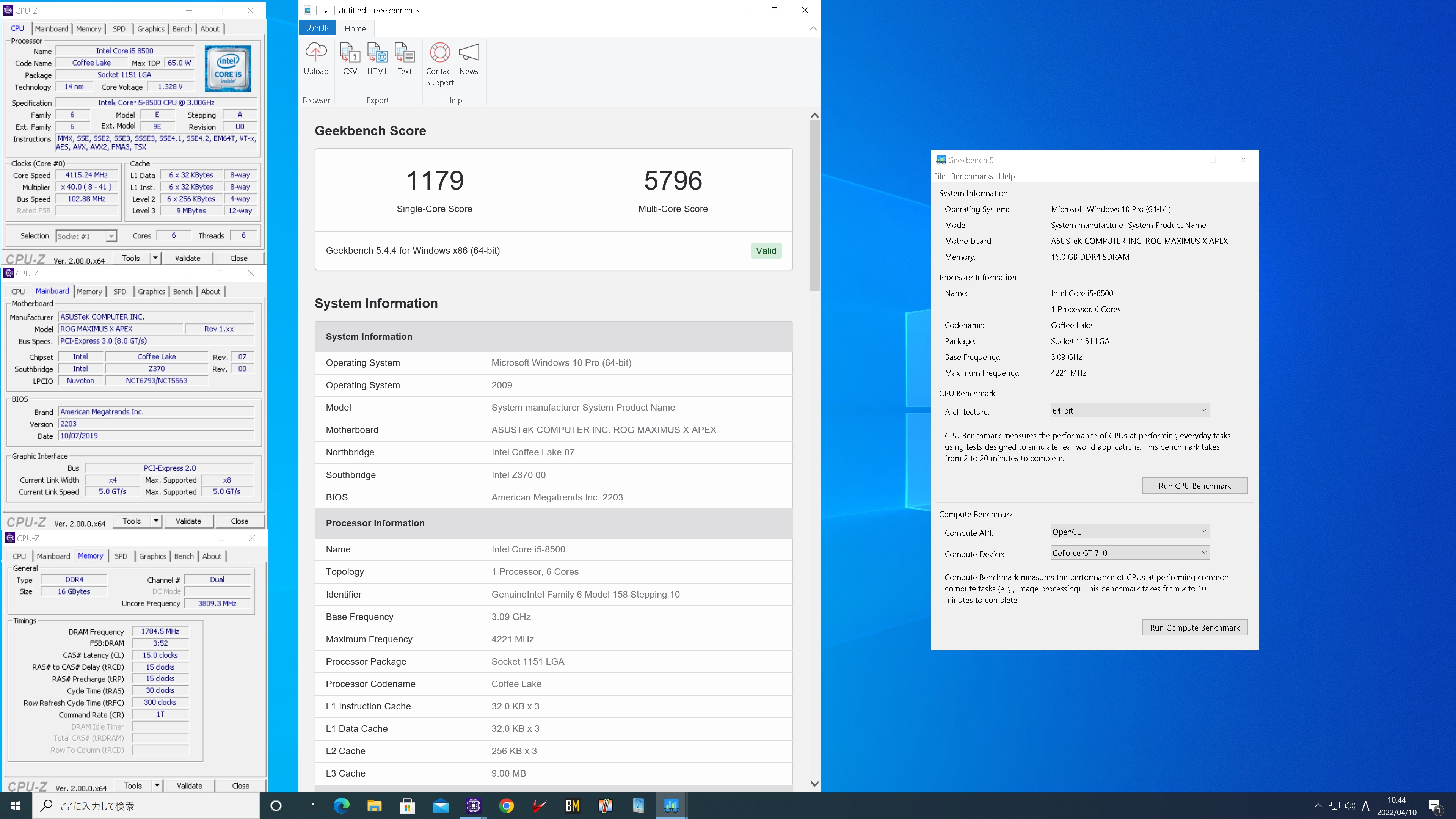Click the taskbar search box
This screenshot has width=1456, height=819.
145,805
